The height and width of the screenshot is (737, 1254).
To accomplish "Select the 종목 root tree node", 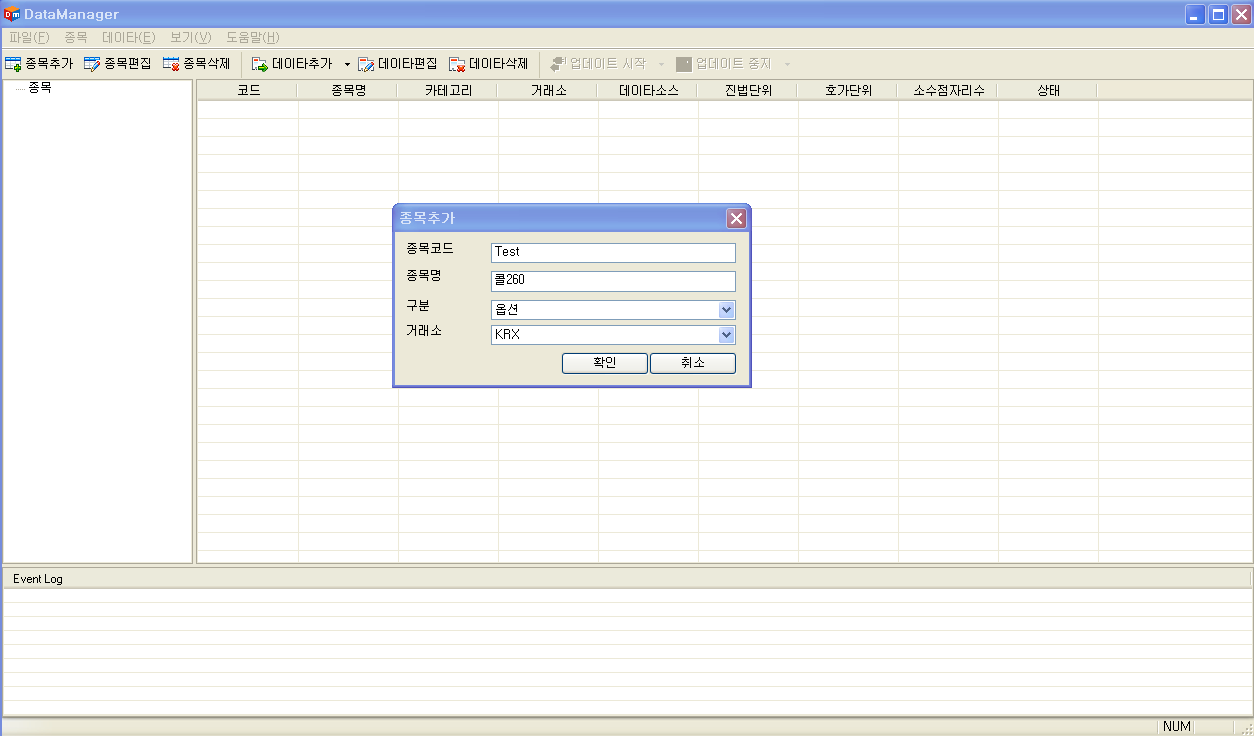I will 40,88.
